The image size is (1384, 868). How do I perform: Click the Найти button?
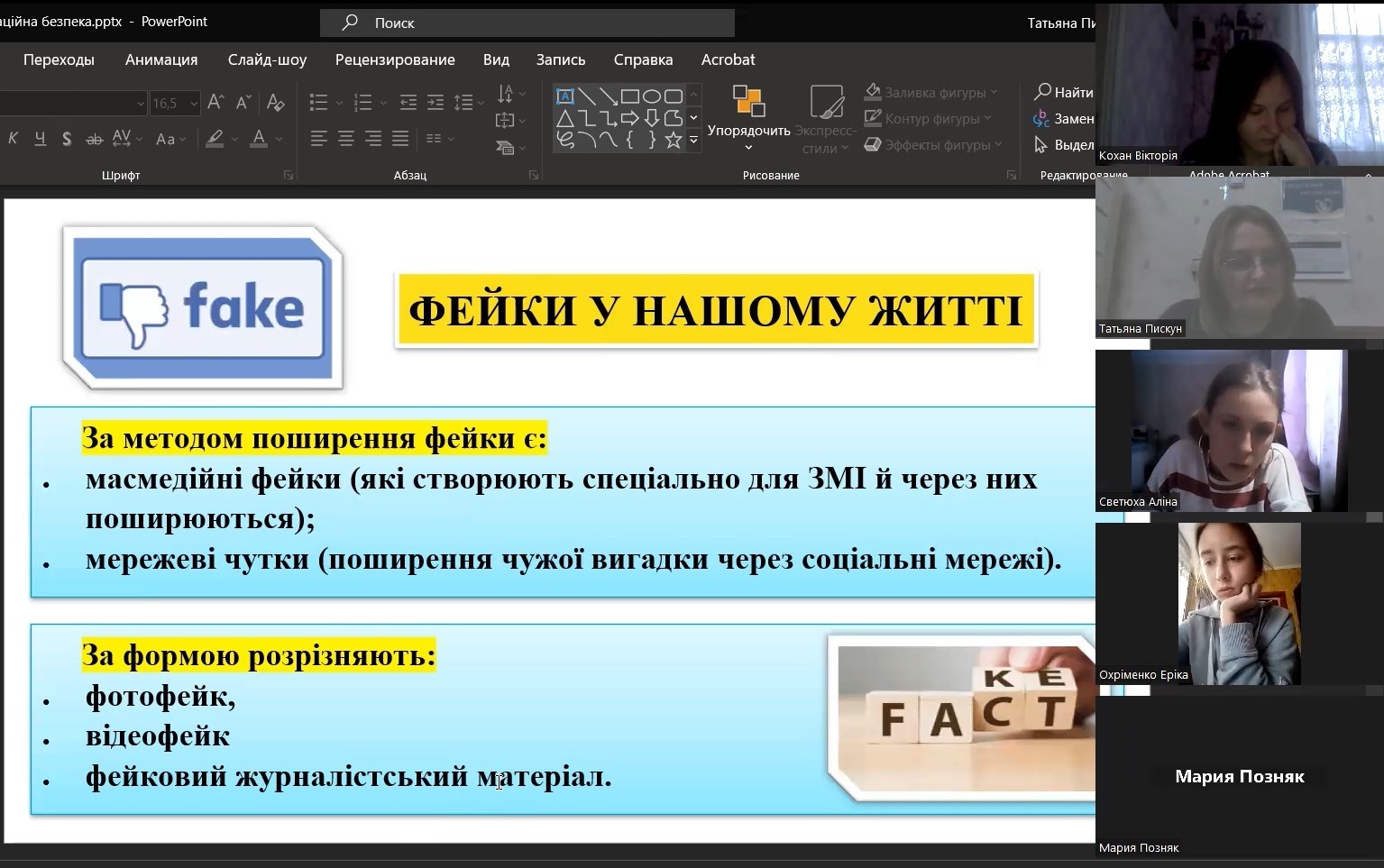click(1064, 92)
